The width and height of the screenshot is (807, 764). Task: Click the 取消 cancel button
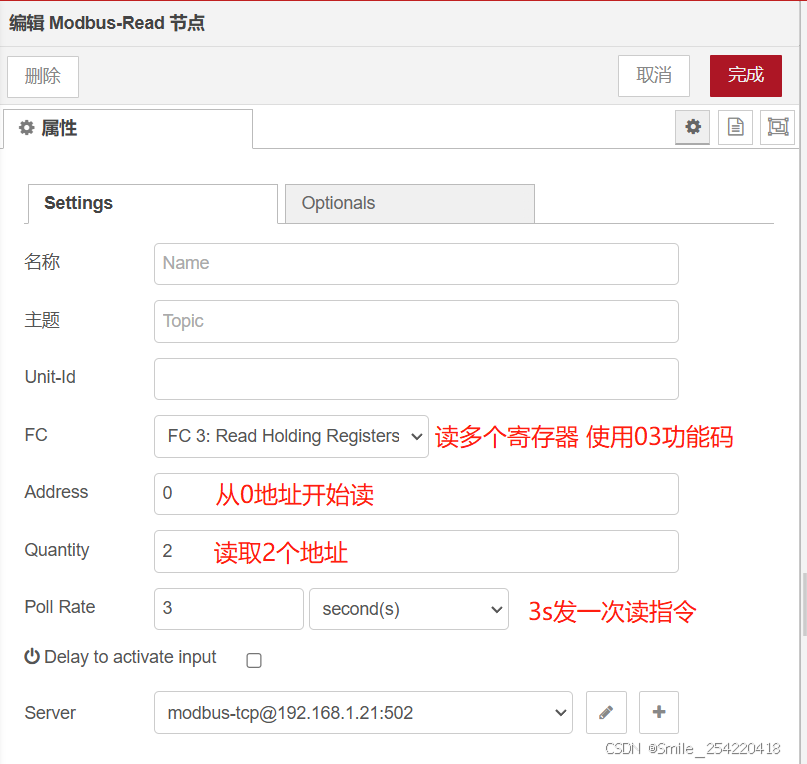click(654, 76)
